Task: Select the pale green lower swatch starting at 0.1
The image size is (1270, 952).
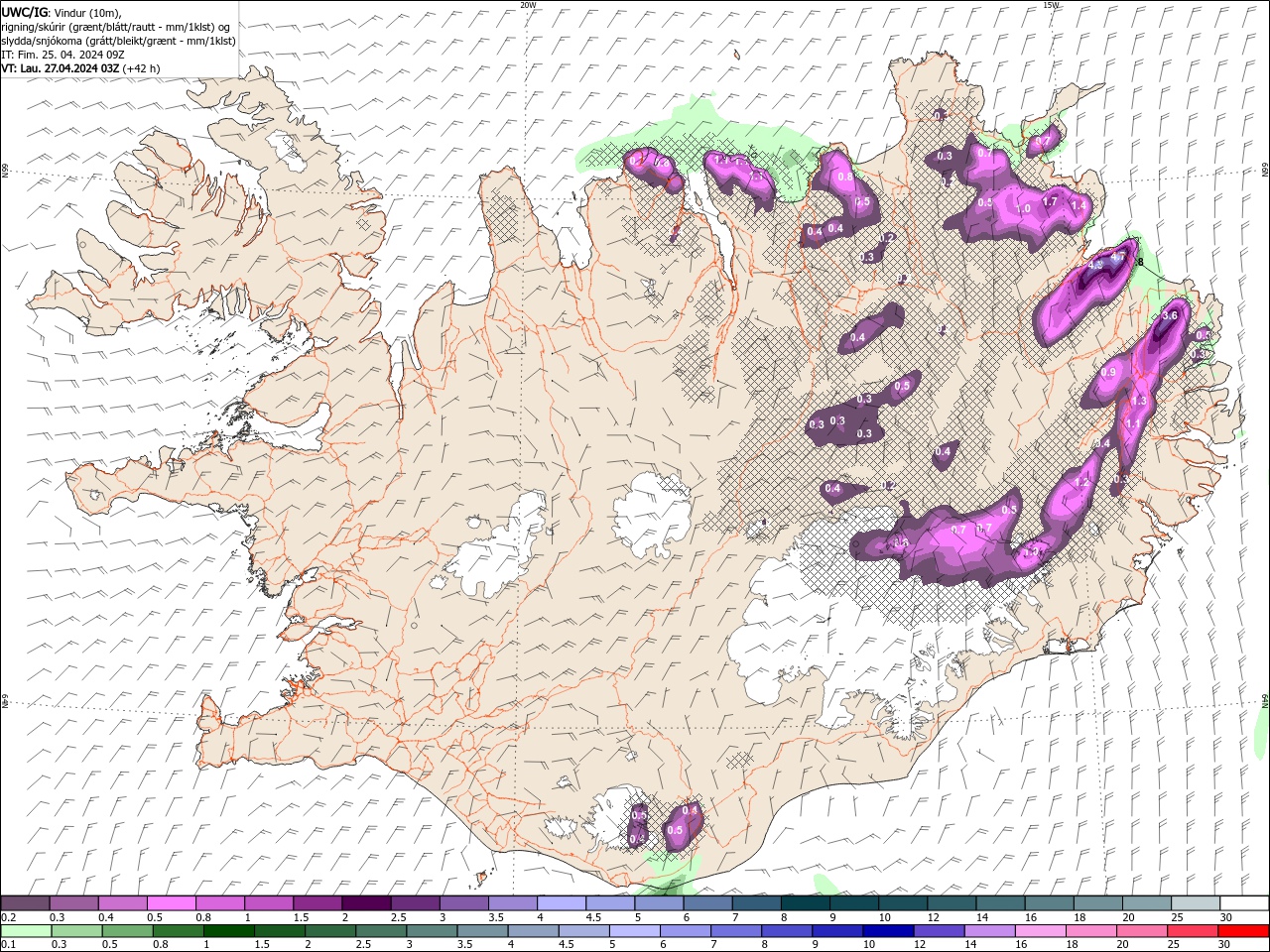Action: click(x=26, y=931)
